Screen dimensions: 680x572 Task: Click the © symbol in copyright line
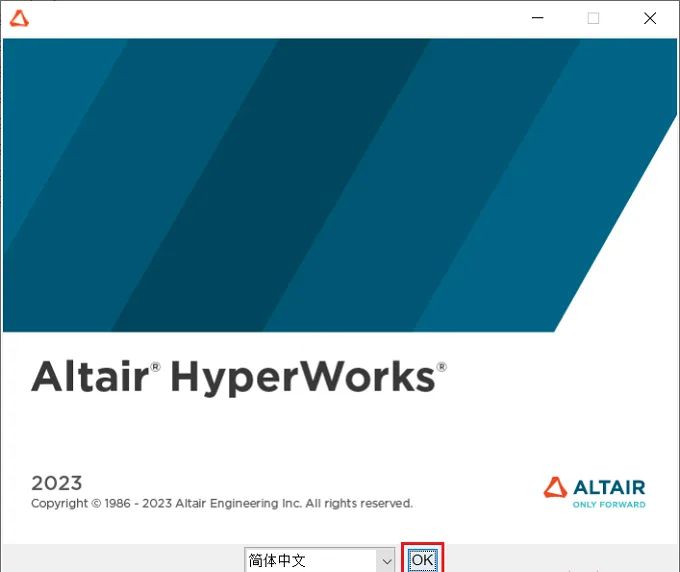click(x=96, y=503)
